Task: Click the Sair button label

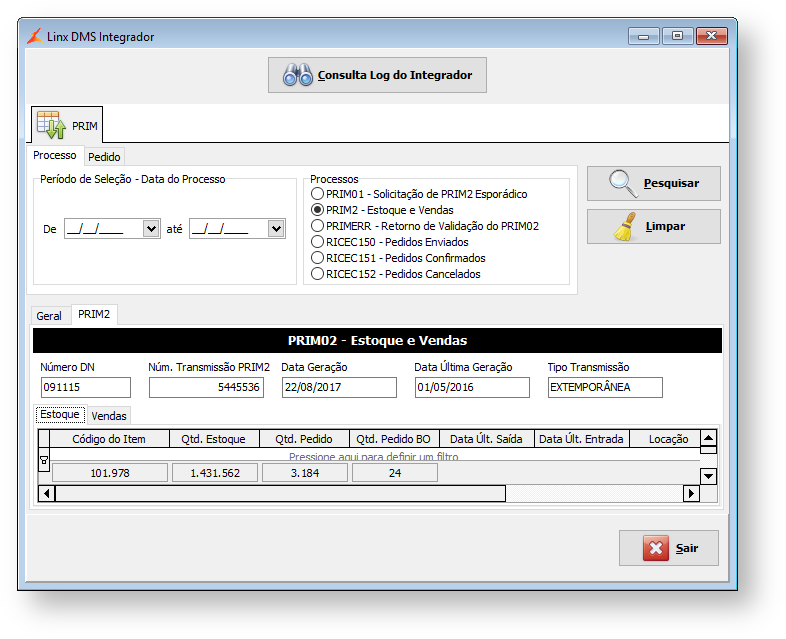Action: [687, 548]
